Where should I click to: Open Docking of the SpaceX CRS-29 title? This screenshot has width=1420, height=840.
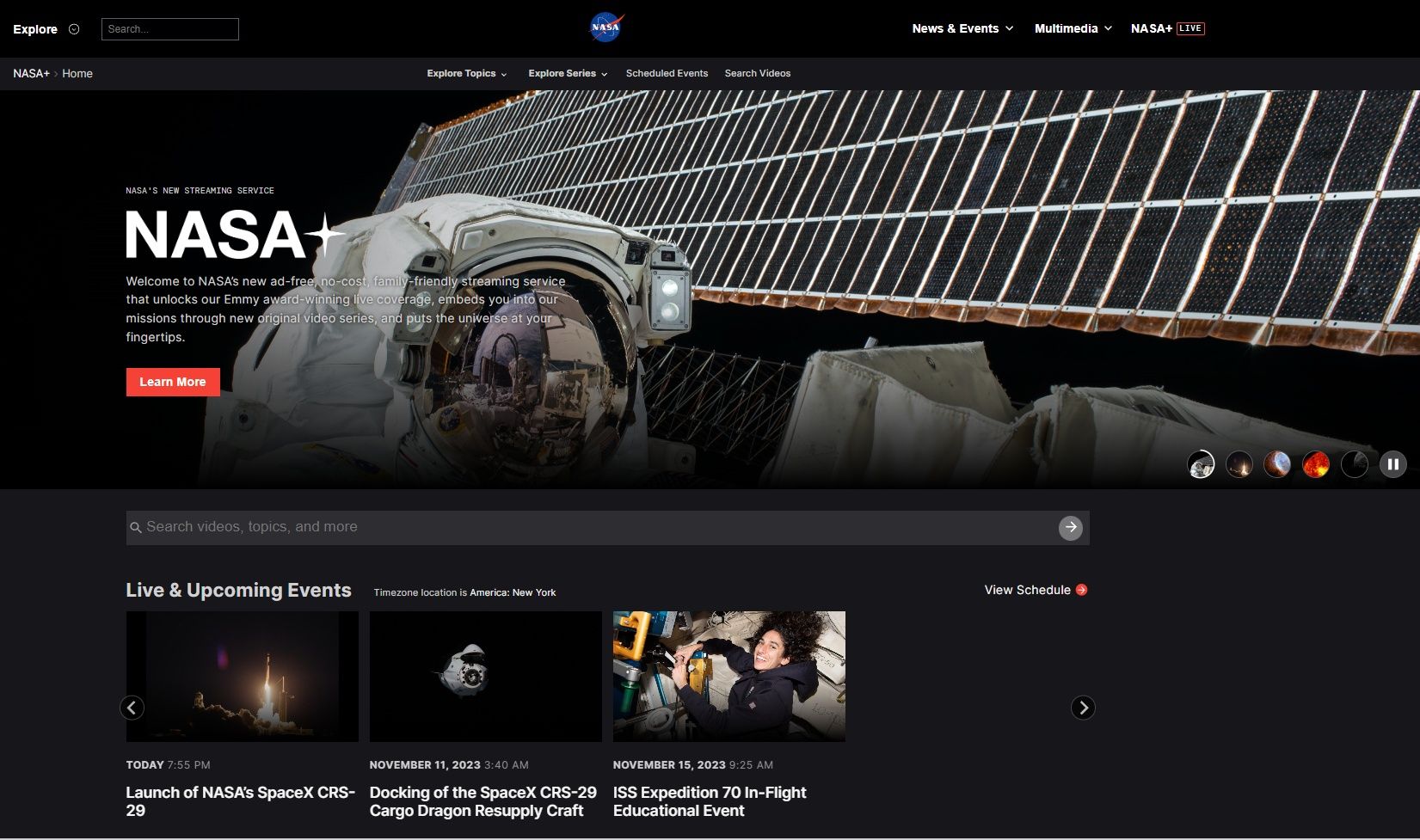coord(483,801)
